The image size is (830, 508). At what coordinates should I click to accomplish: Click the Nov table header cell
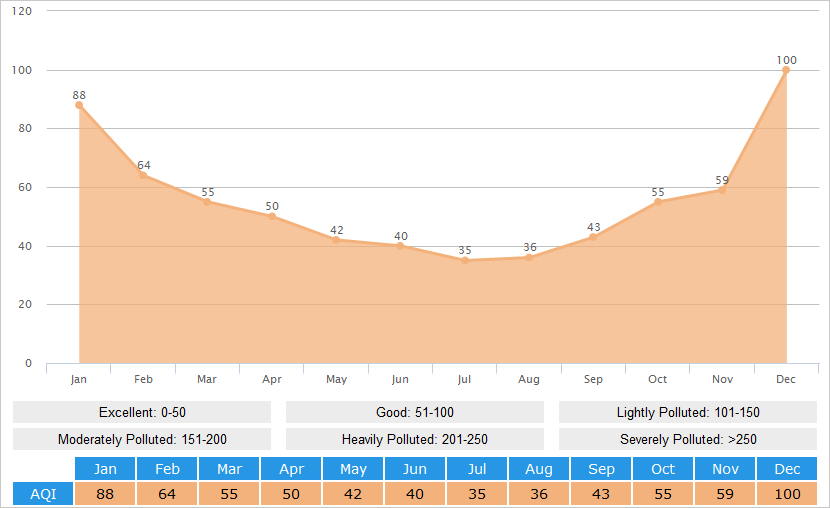click(x=725, y=469)
